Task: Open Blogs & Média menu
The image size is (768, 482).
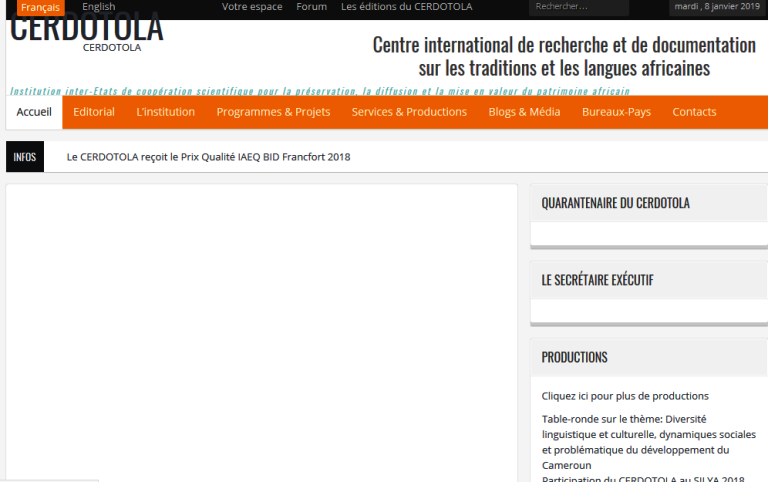Action: 524,112
